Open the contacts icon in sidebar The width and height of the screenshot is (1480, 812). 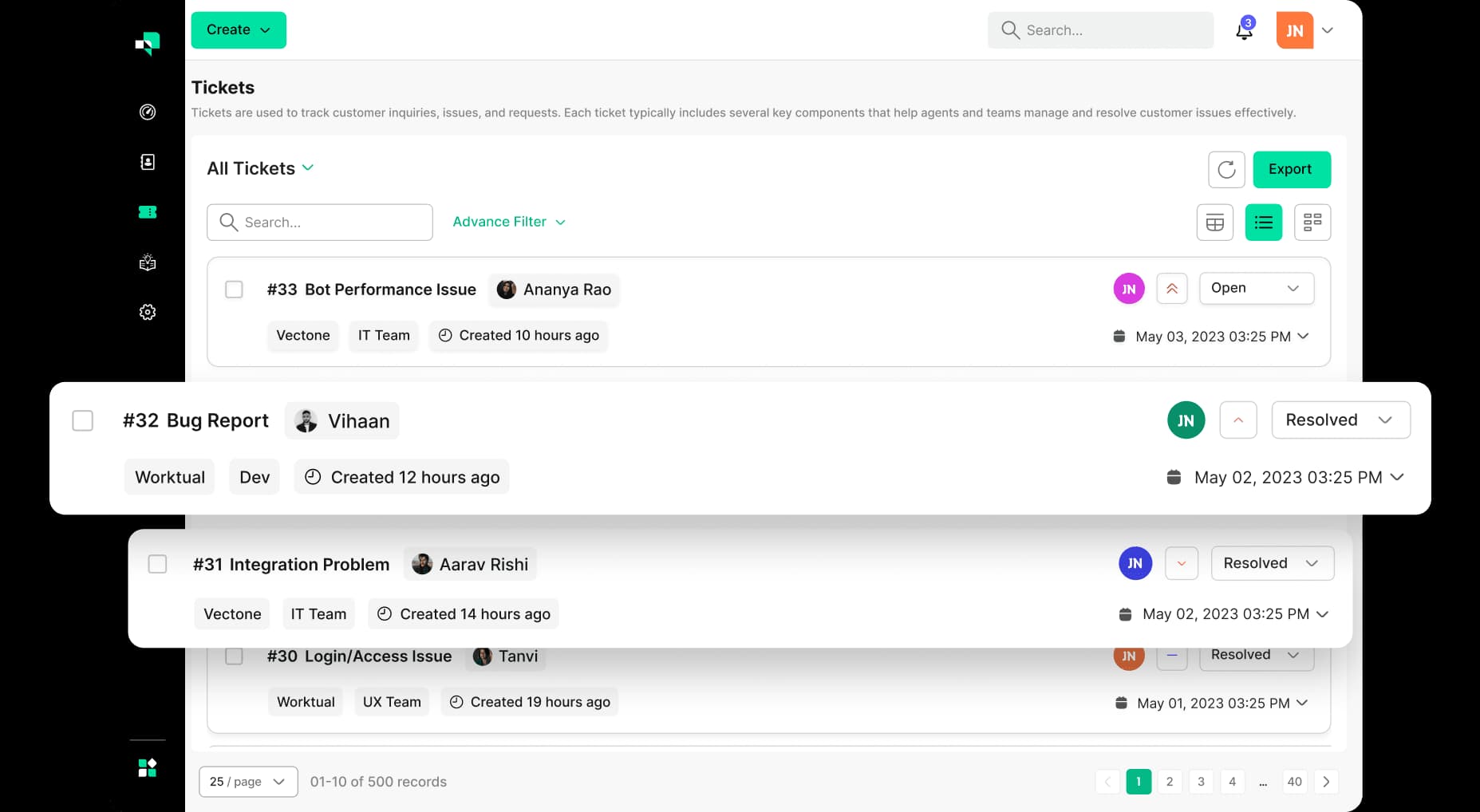tap(148, 162)
